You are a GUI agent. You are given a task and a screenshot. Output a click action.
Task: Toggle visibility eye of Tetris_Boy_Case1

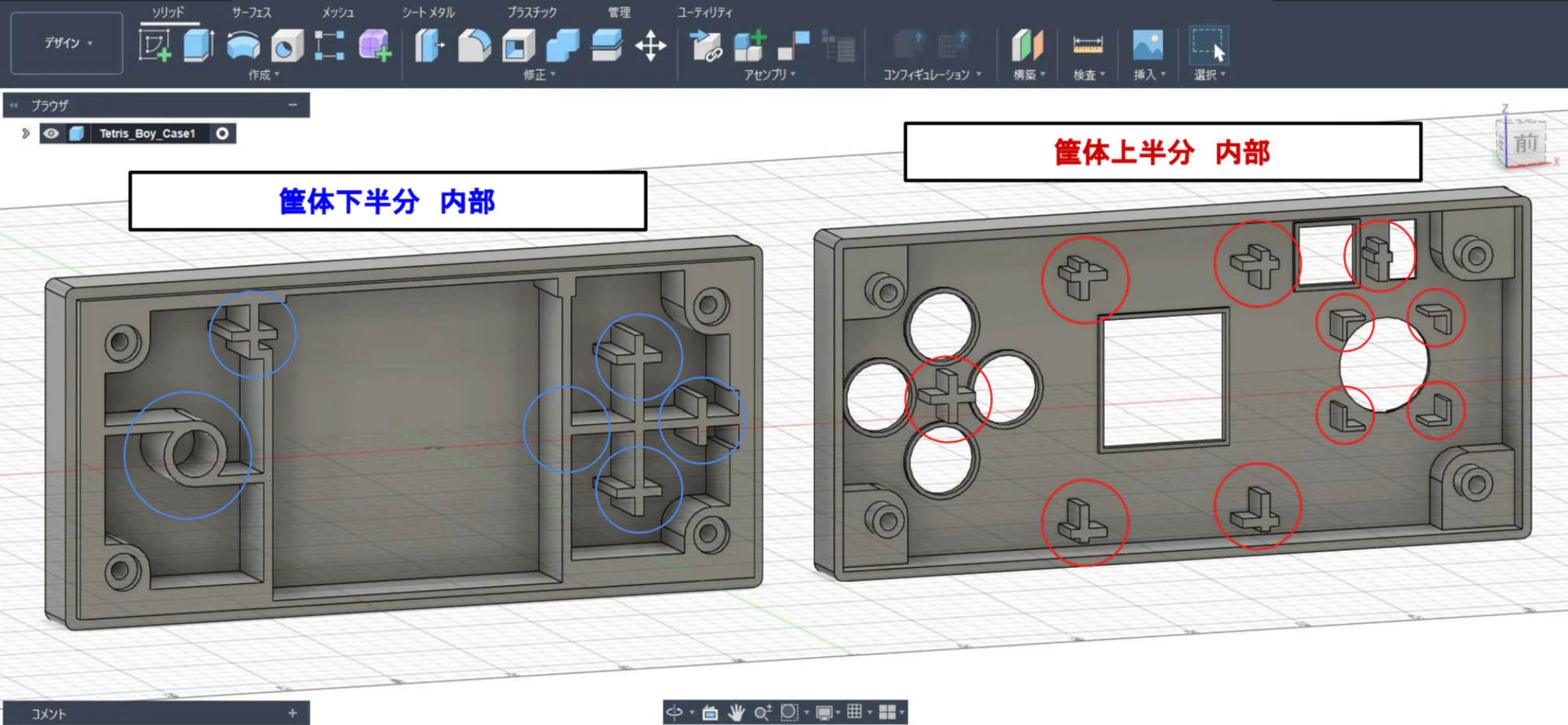[x=51, y=133]
